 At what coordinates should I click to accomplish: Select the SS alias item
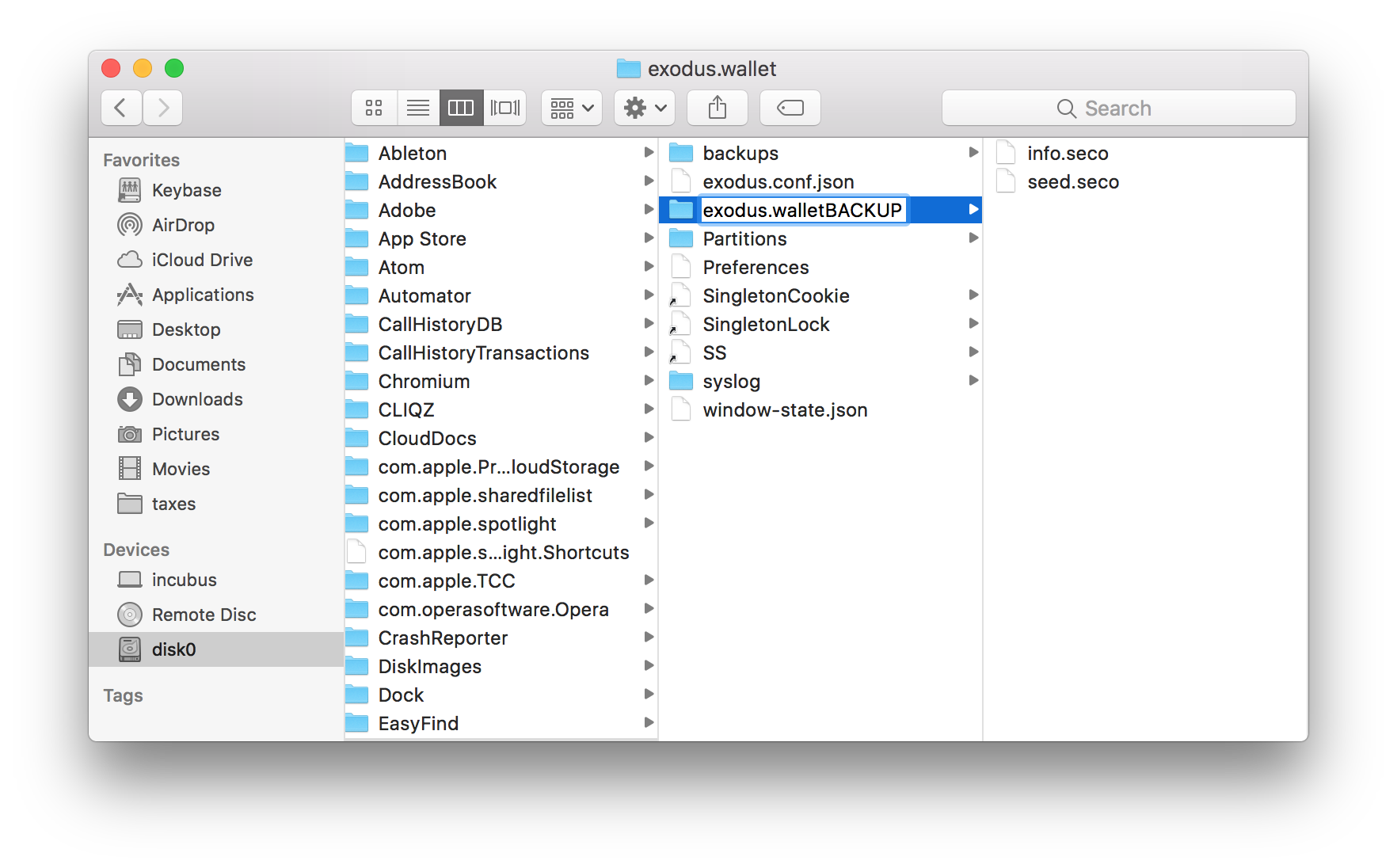pyautogui.click(x=820, y=352)
